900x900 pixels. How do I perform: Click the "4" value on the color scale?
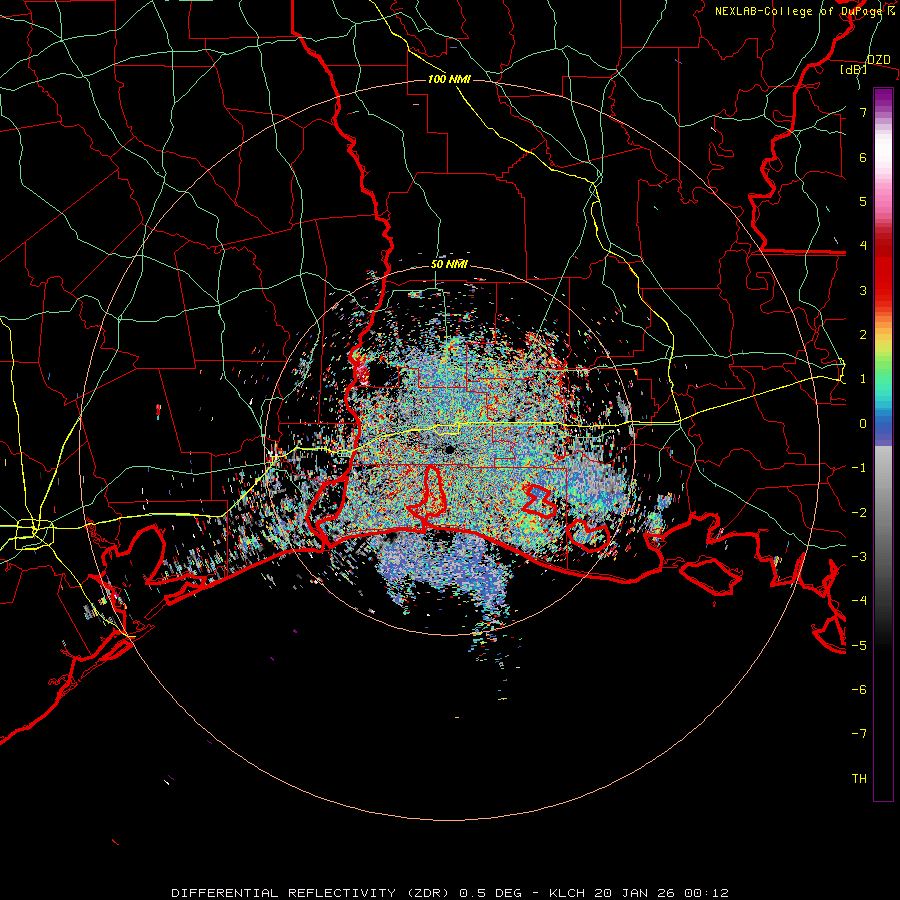pyautogui.click(x=863, y=246)
